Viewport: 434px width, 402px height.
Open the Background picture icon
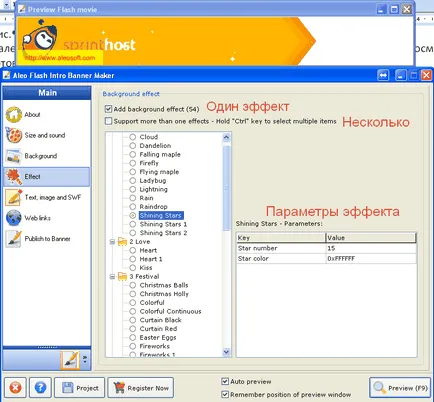(x=14, y=156)
